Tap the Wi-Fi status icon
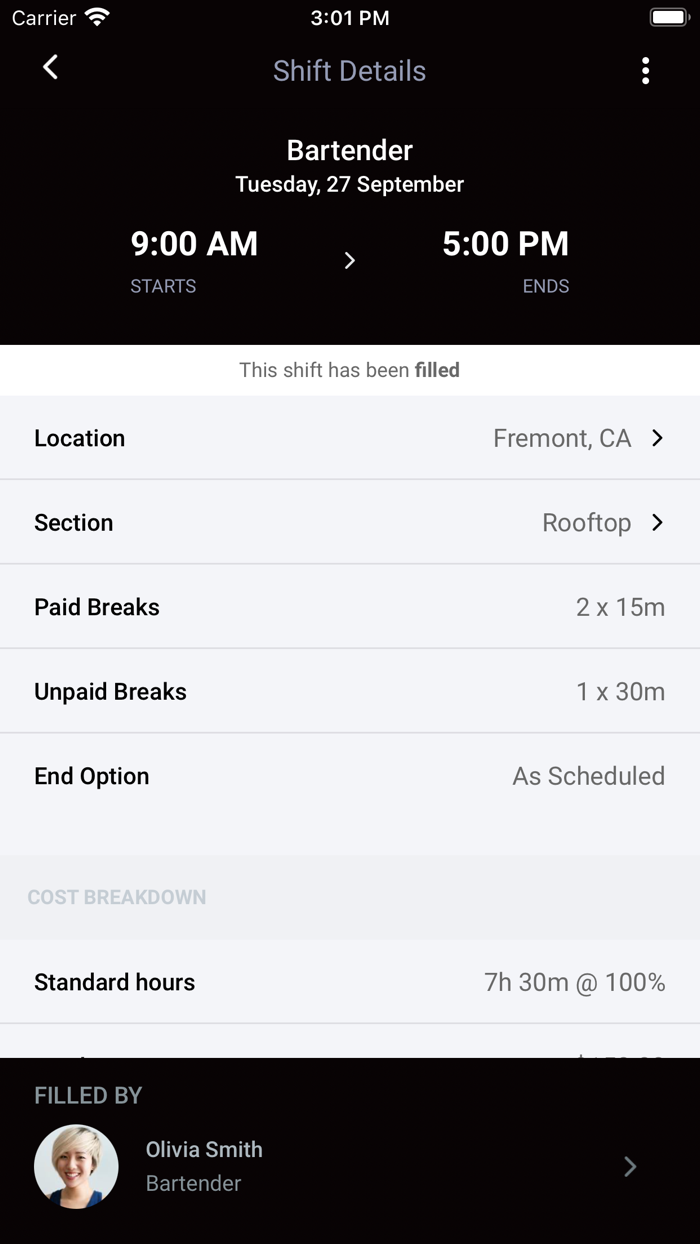700x1244 pixels. click(x=98, y=18)
